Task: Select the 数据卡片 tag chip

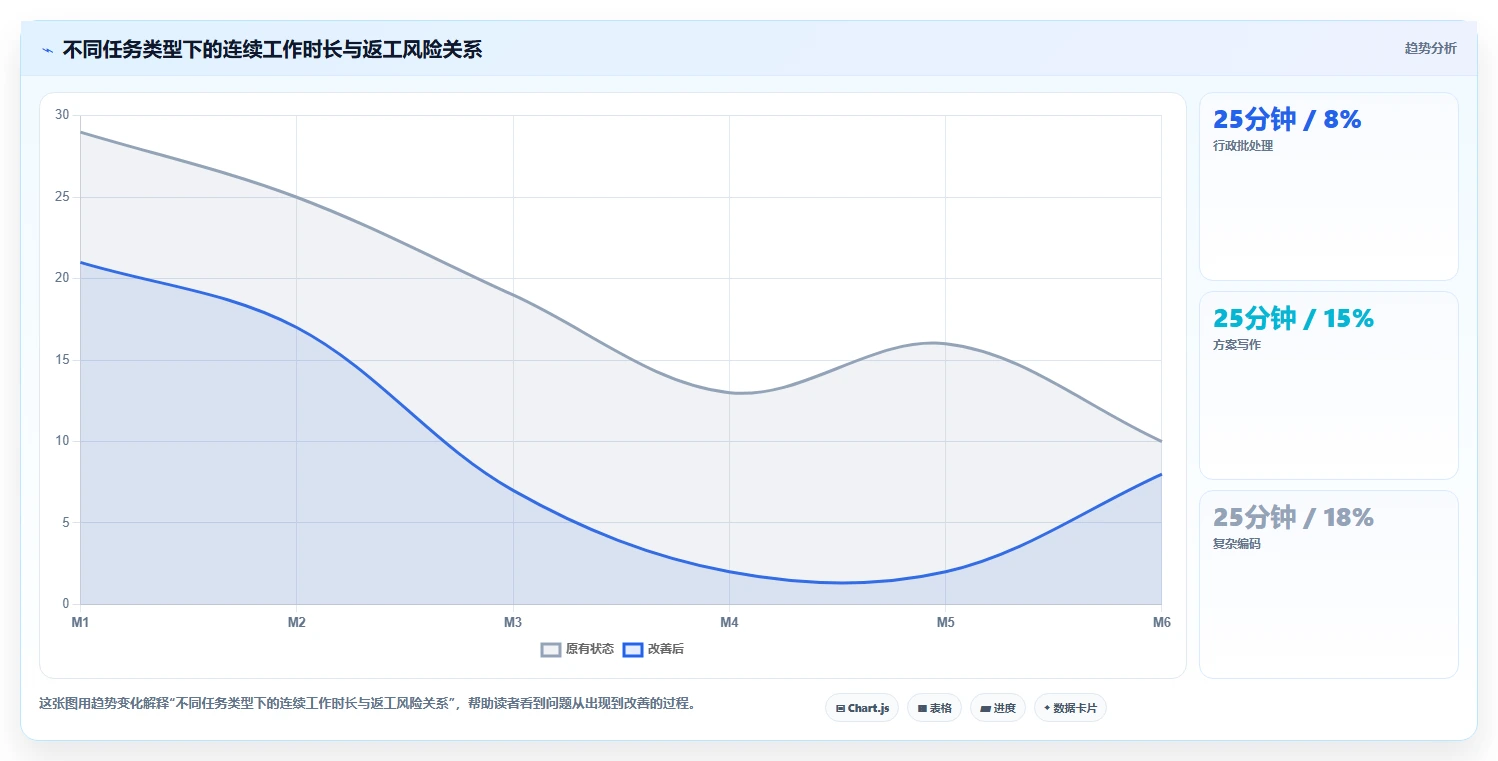Action: pos(1070,708)
